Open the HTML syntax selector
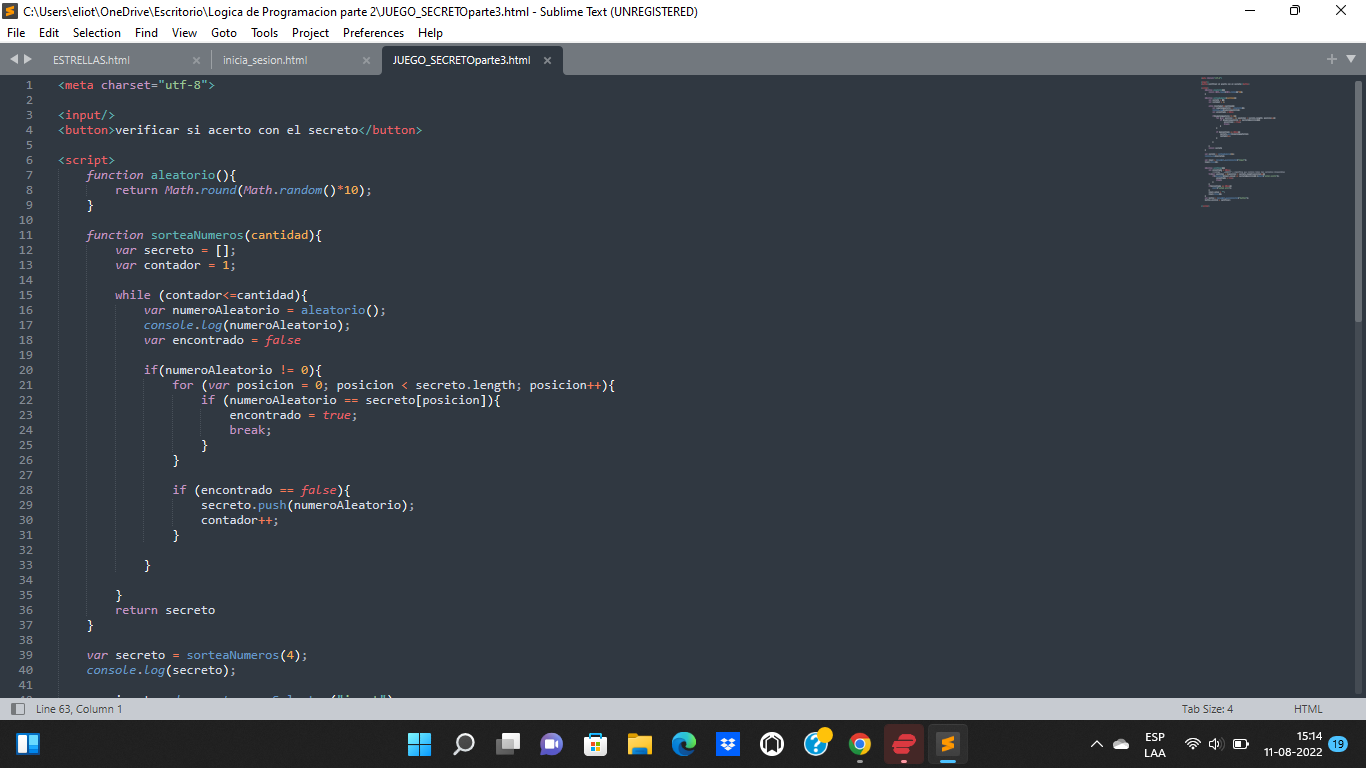1366x768 pixels. click(x=1308, y=709)
